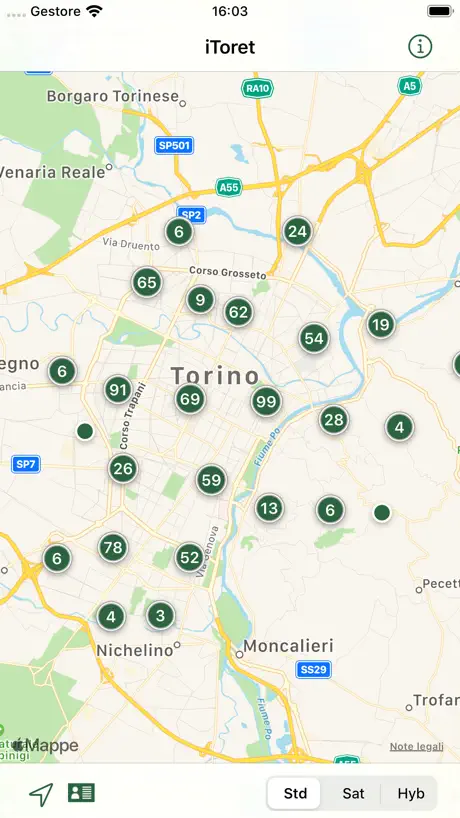Select the cluster marker numbered 91
The height and width of the screenshot is (818, 460).
118,390
